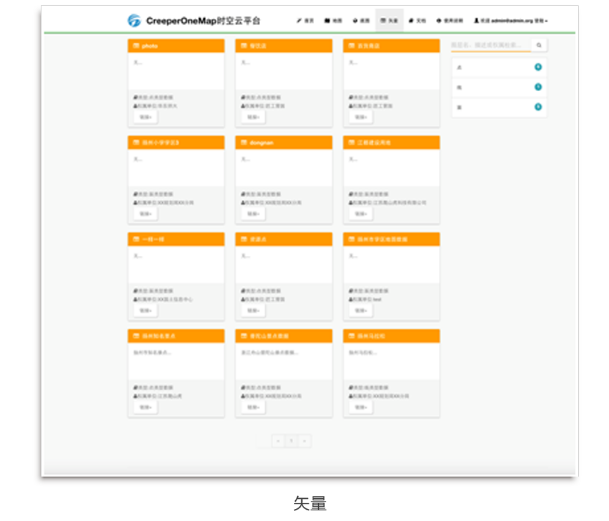Select page 1 in pagination
This screenshot has width=609, height=521.
pyautogui.click(x=291, y=440)
